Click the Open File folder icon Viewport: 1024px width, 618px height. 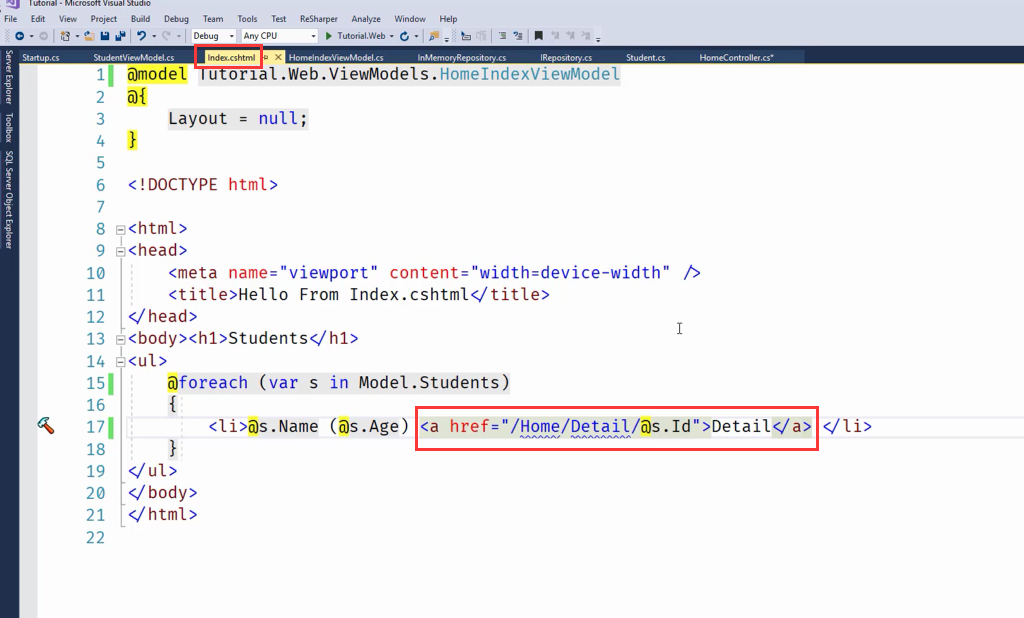[x=90, y=36]
